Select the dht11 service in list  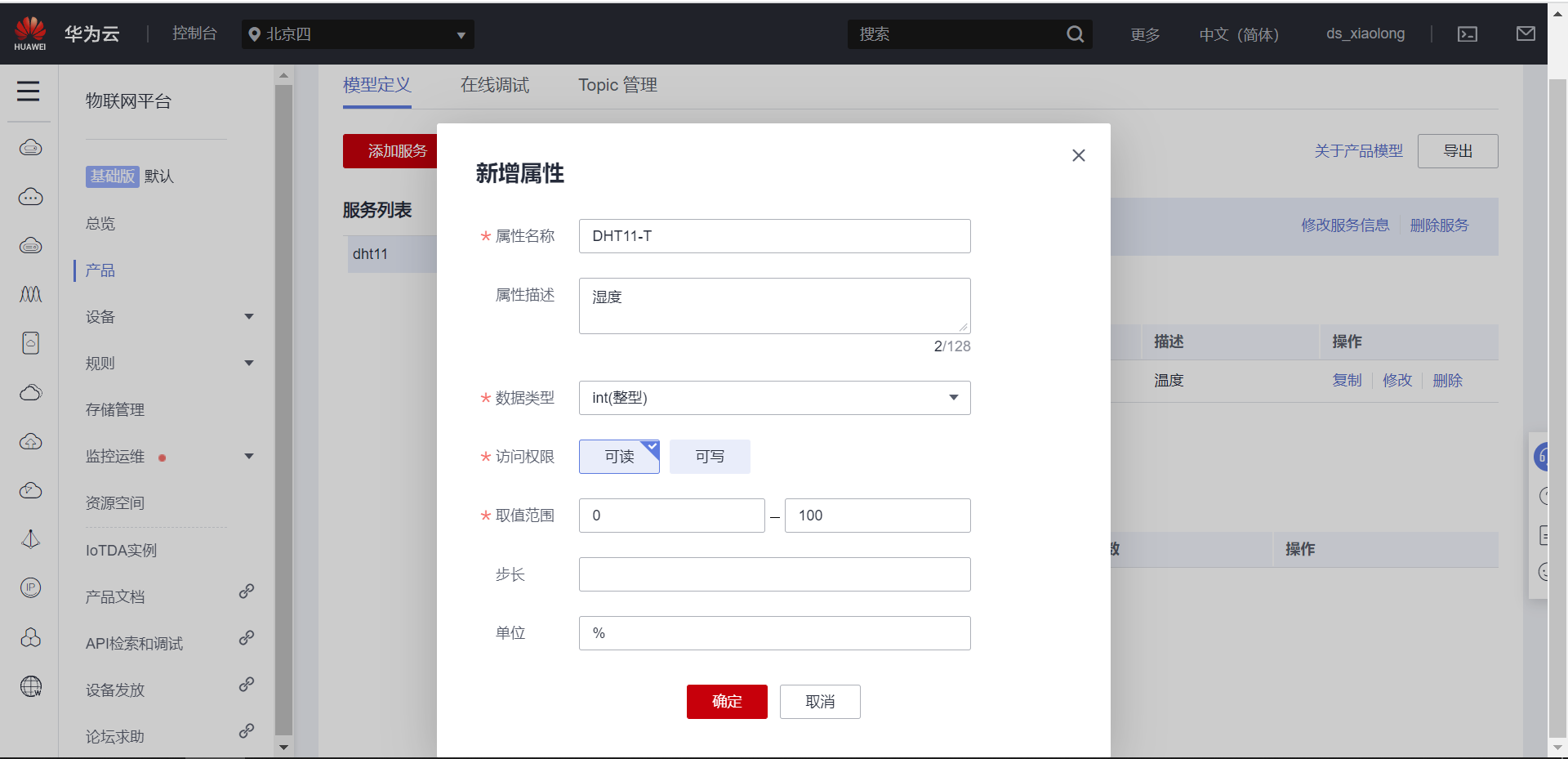[x=392, y=254]
